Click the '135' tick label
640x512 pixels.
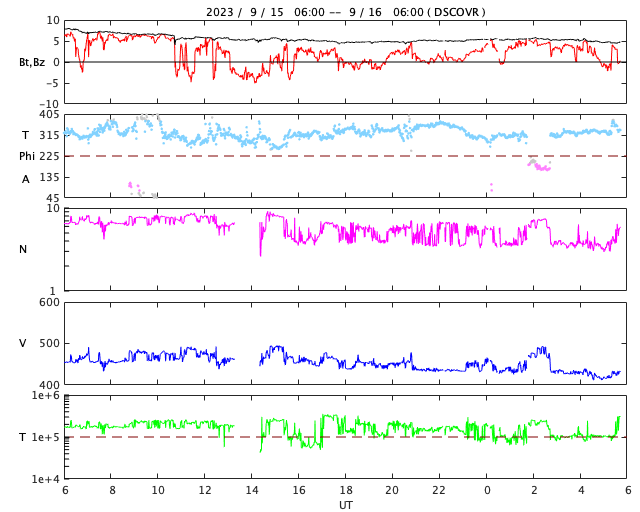(49, 177)
